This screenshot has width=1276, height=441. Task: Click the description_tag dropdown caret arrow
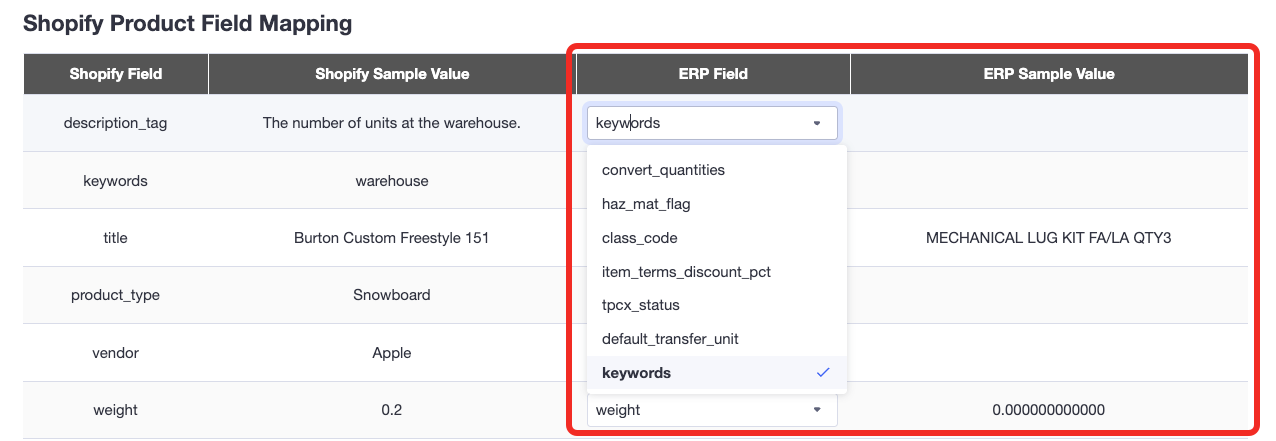817,124
